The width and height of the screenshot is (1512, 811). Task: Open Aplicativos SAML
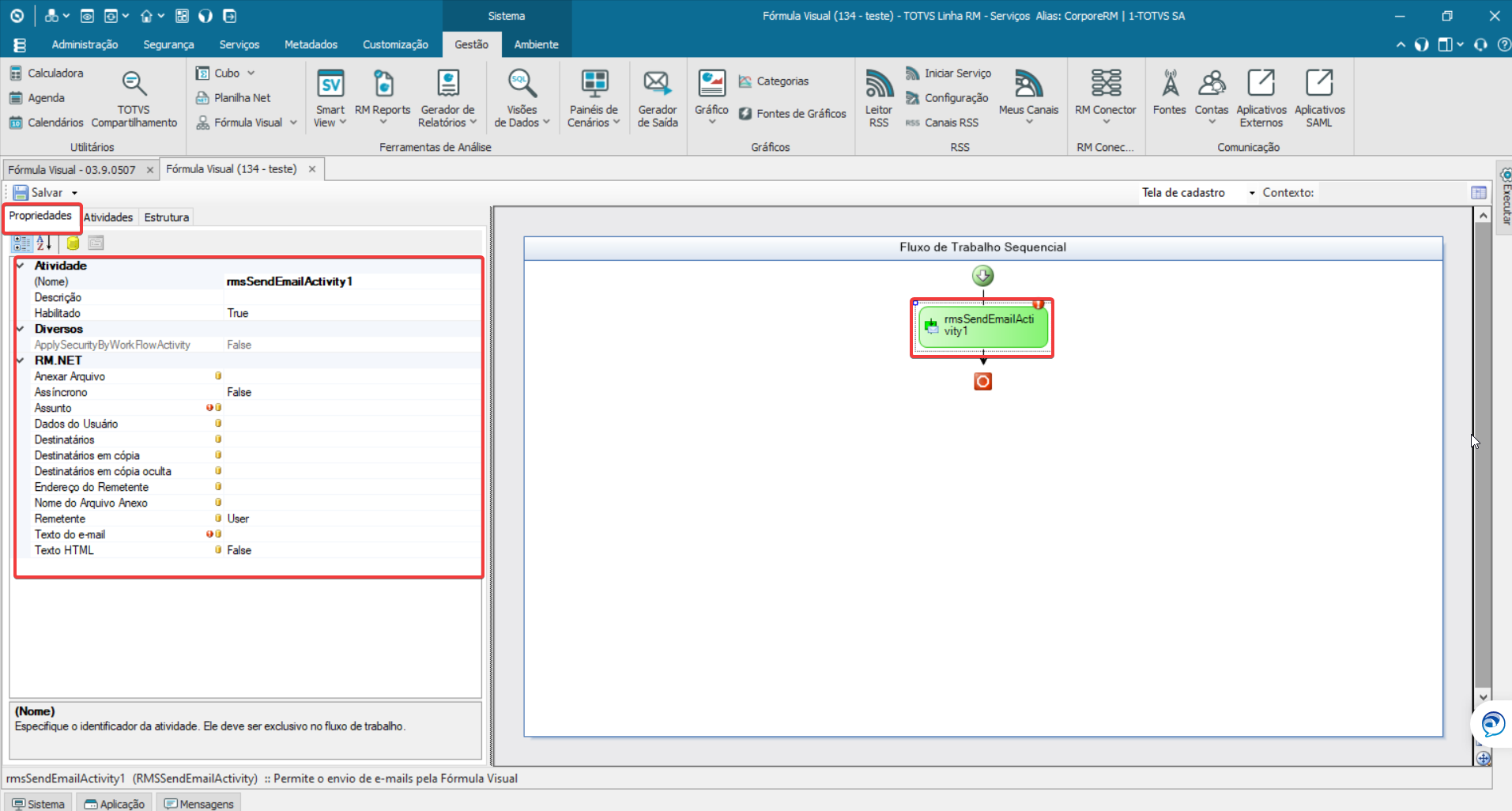1319,98
